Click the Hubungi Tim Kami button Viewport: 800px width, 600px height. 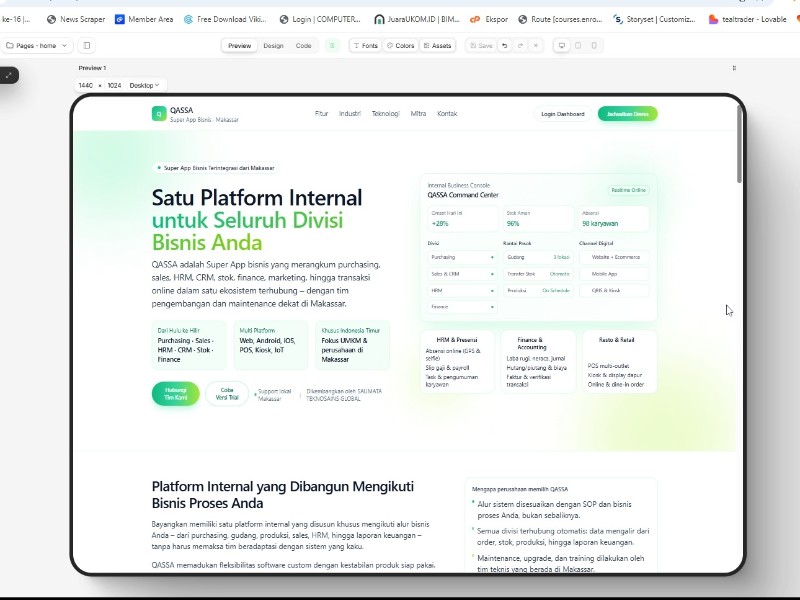point(175,393)
